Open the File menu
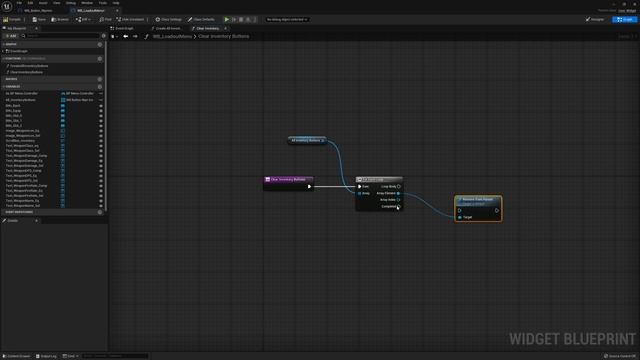The width and height of the screenshot is (640, 360). tap(19, 3)
